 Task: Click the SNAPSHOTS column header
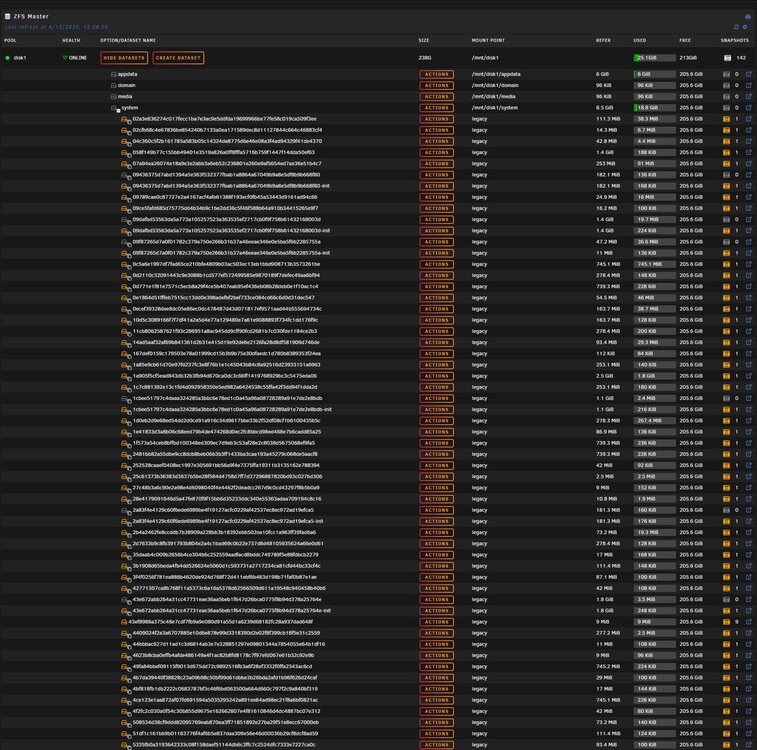(734, 41)
